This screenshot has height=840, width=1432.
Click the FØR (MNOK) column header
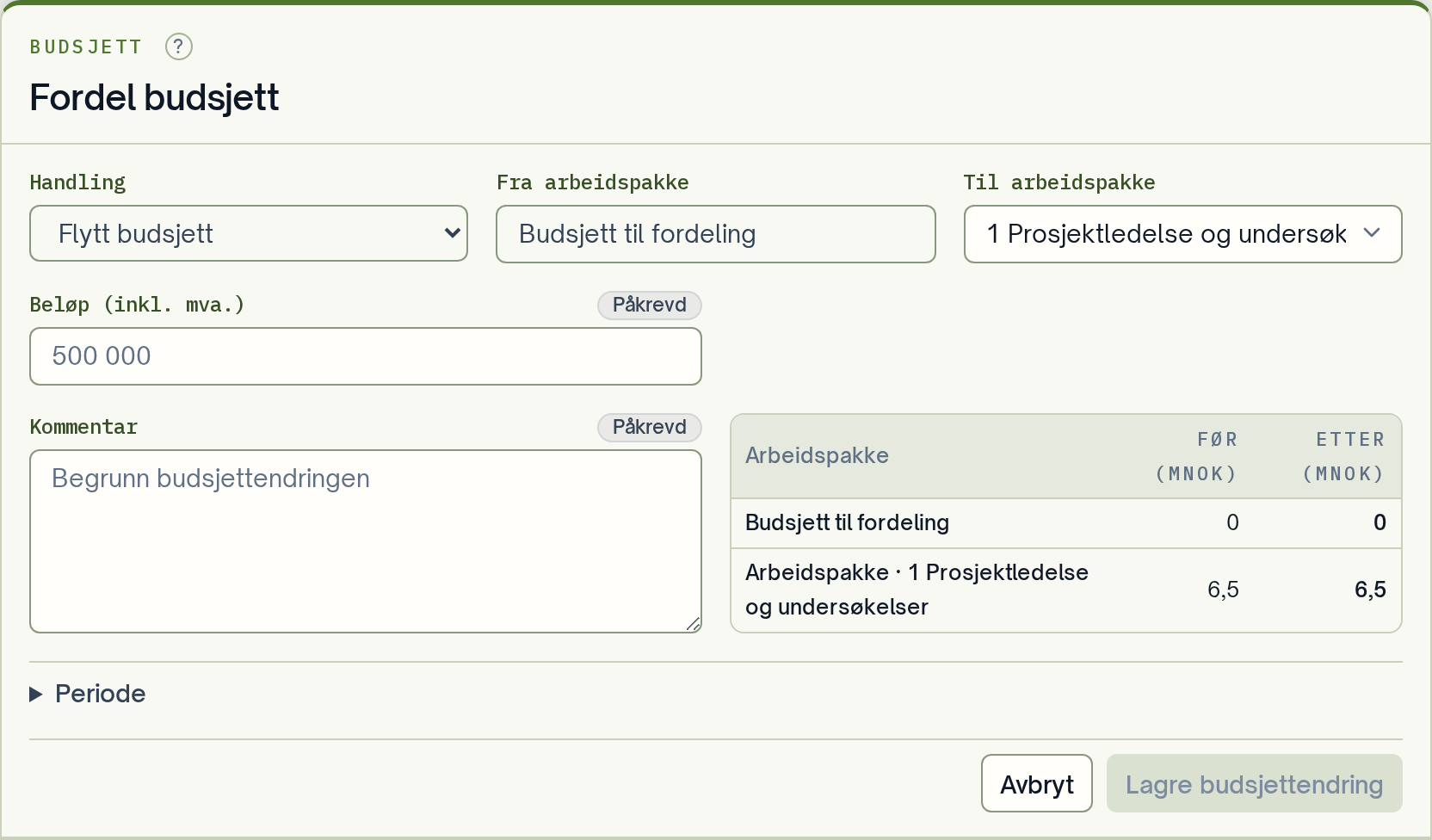[1196, 456]
